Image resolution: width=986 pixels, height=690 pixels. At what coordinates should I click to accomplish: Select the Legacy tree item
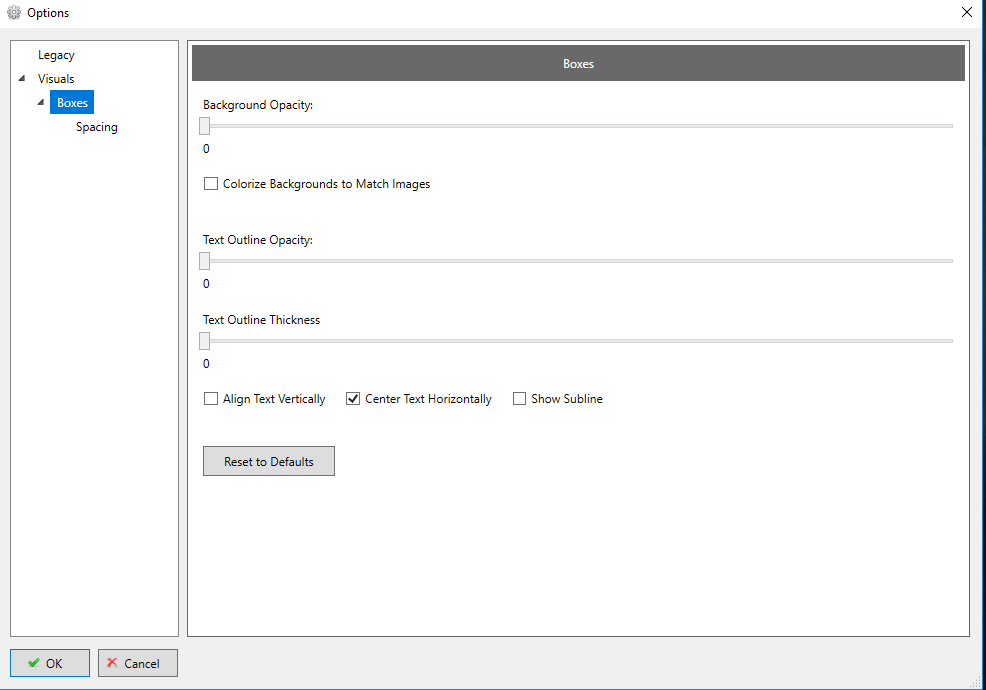click(56, 55)
